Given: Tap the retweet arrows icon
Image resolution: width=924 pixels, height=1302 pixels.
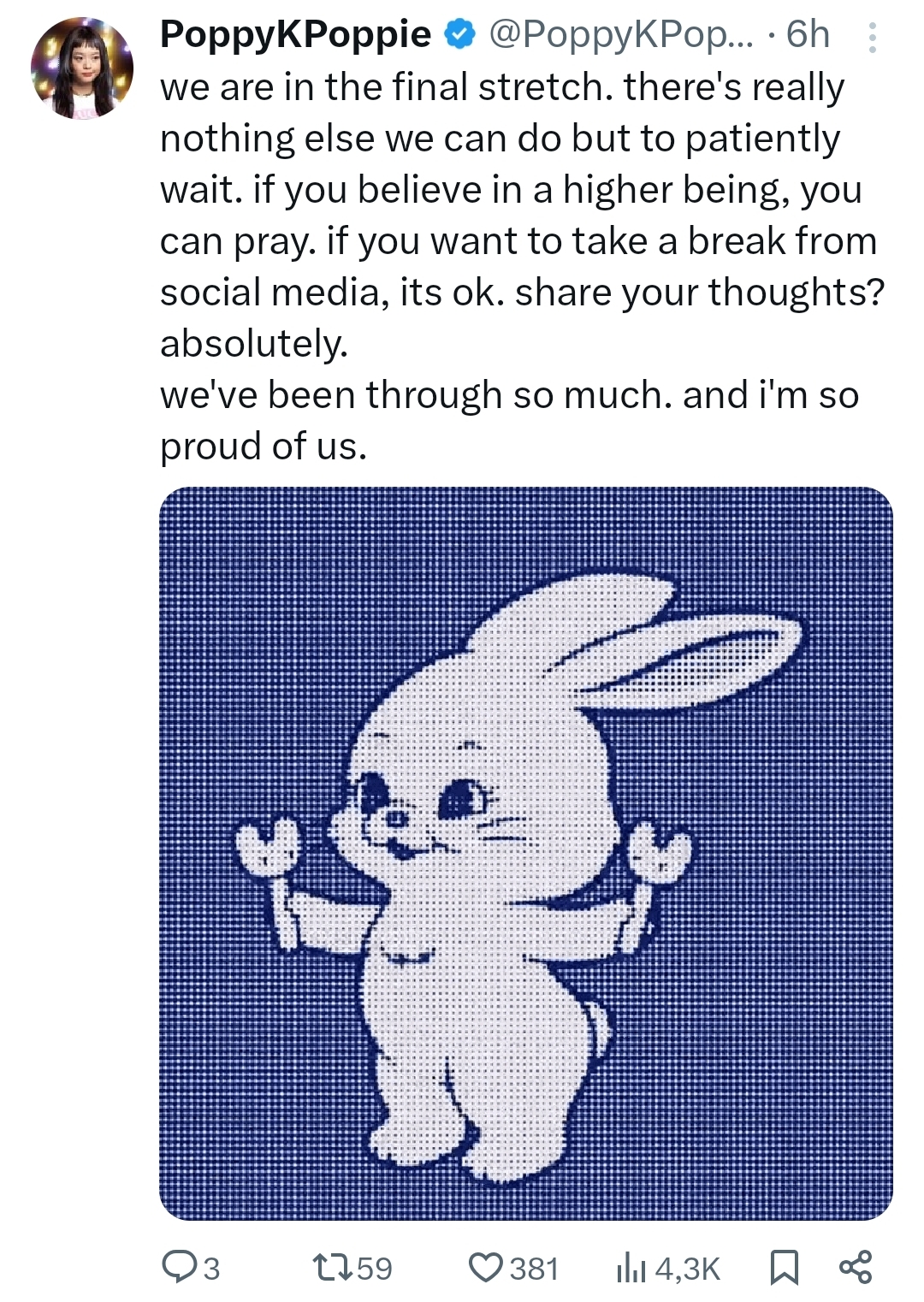Looking at the screenshot, I should pyautogui.click(x=329, y=1267).
